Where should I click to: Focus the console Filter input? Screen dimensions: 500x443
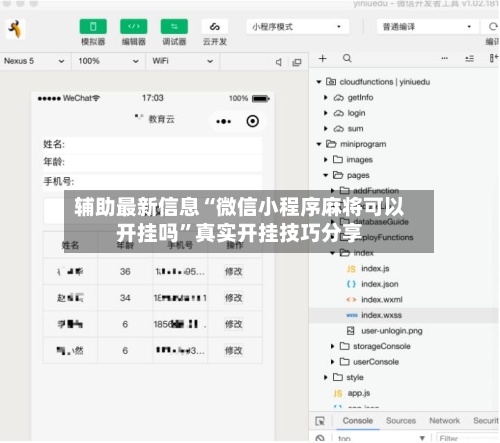[468, 438]
